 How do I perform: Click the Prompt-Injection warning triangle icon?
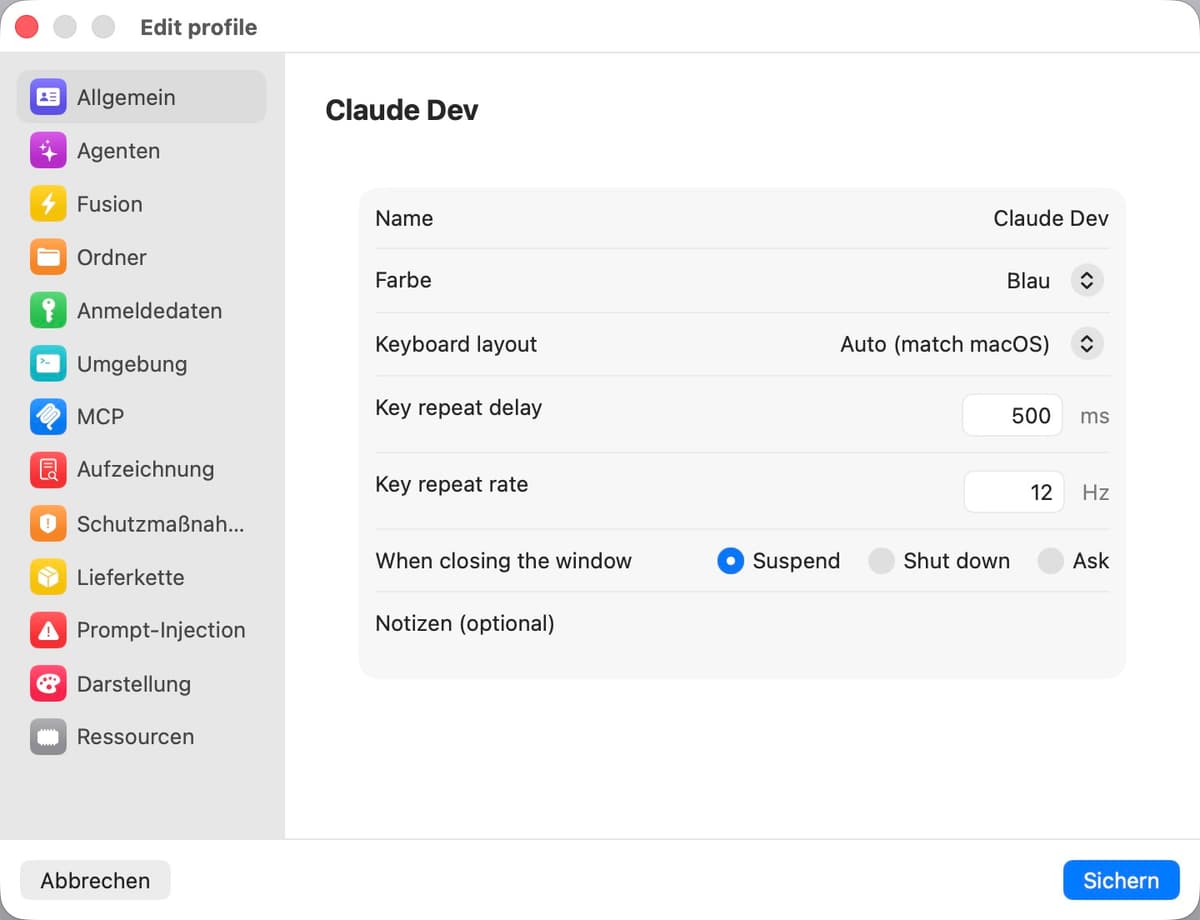pyautogui.click(x=48, y=630)
